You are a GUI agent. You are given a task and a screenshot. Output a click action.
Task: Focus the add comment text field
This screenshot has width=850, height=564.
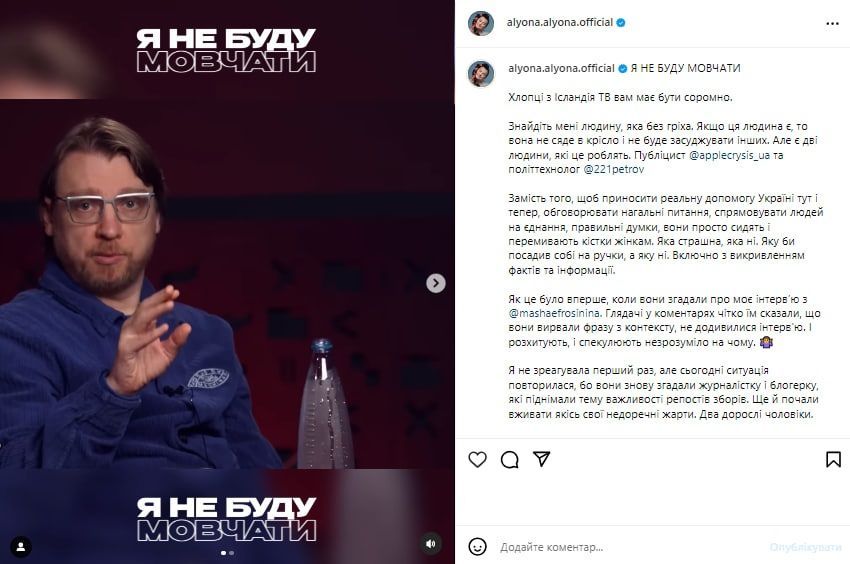point(629,547)
